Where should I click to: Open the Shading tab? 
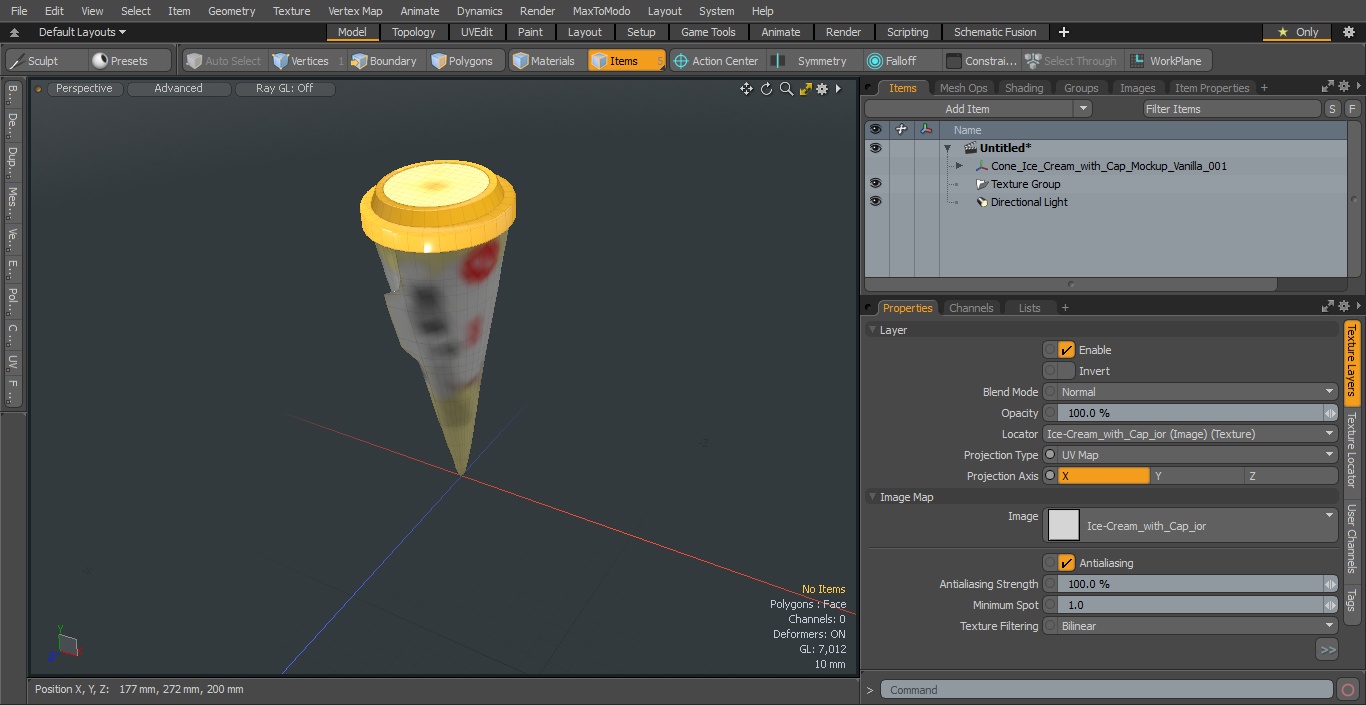click(1024, 88)
